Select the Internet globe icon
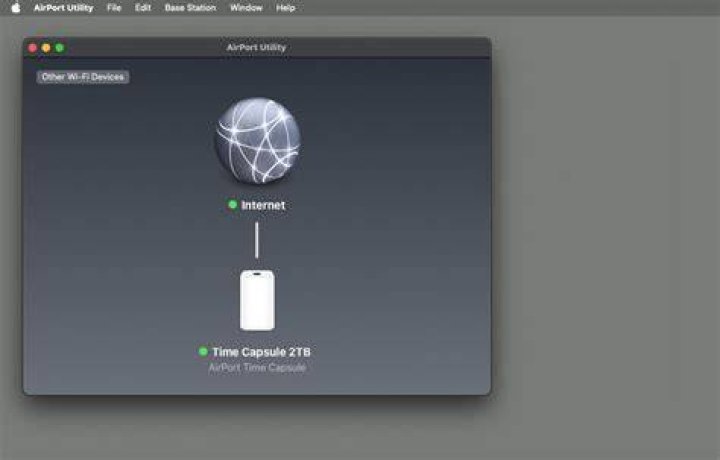 pos(258,140)
